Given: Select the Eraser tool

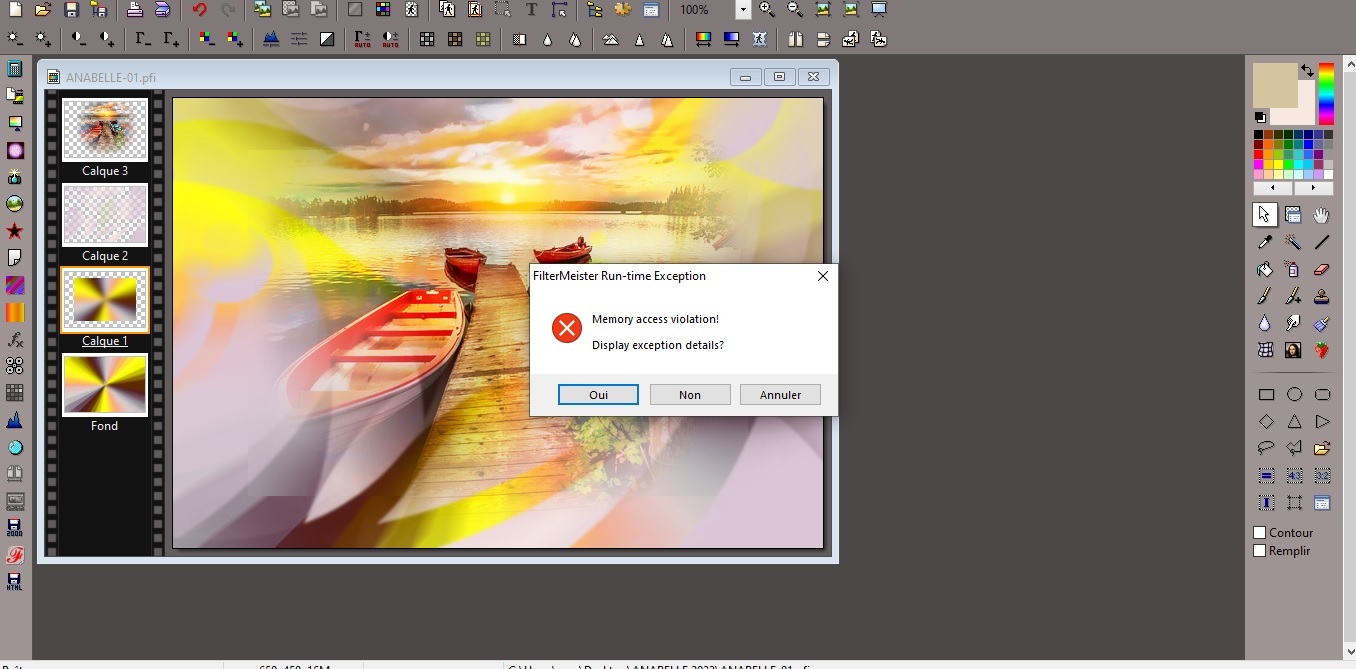Looking at the screenshot, I should [x=1322, y=269].
